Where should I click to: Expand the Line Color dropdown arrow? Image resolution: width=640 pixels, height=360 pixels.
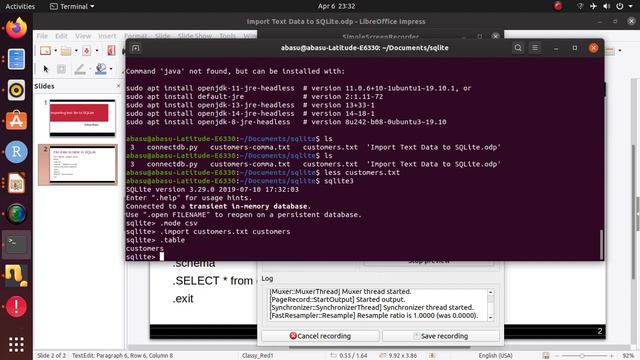tap(90, 69)
